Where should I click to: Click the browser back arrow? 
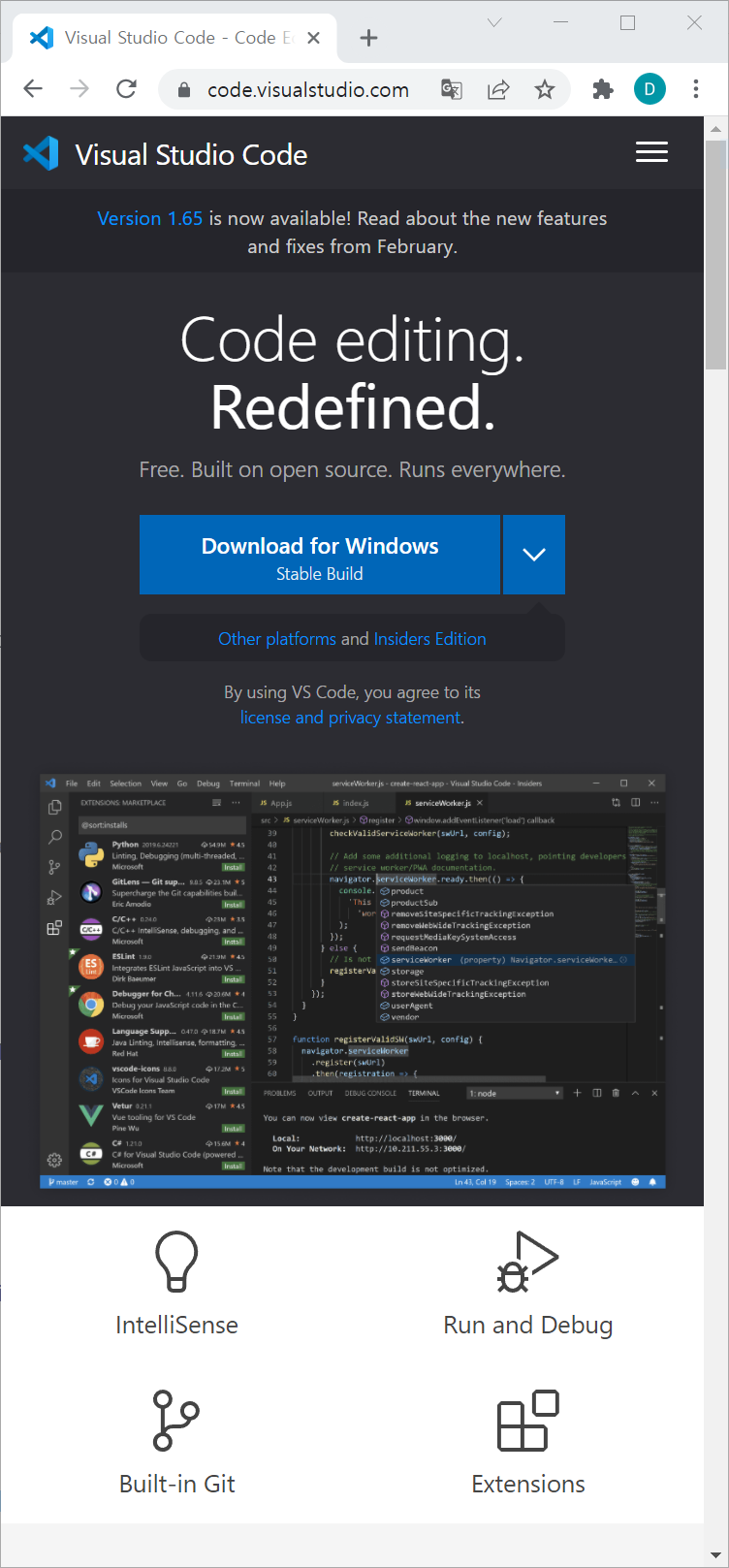pyautogui.click(x=33, y=89)
